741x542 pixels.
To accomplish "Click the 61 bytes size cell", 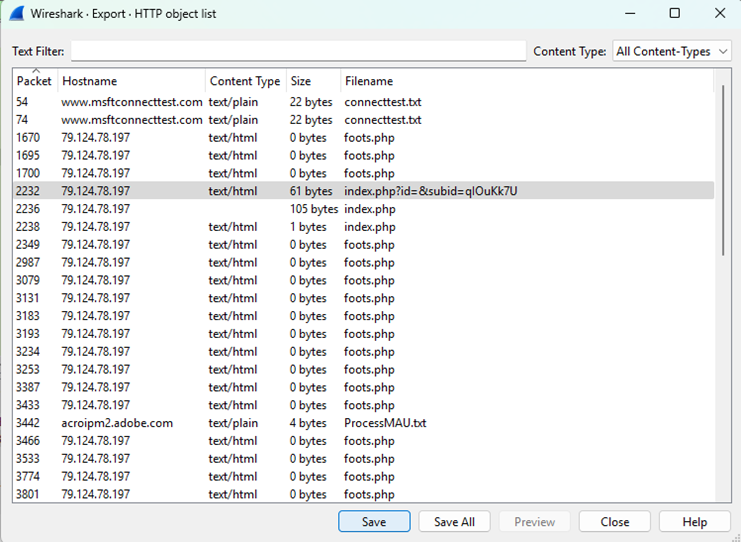I will (311, 191).
